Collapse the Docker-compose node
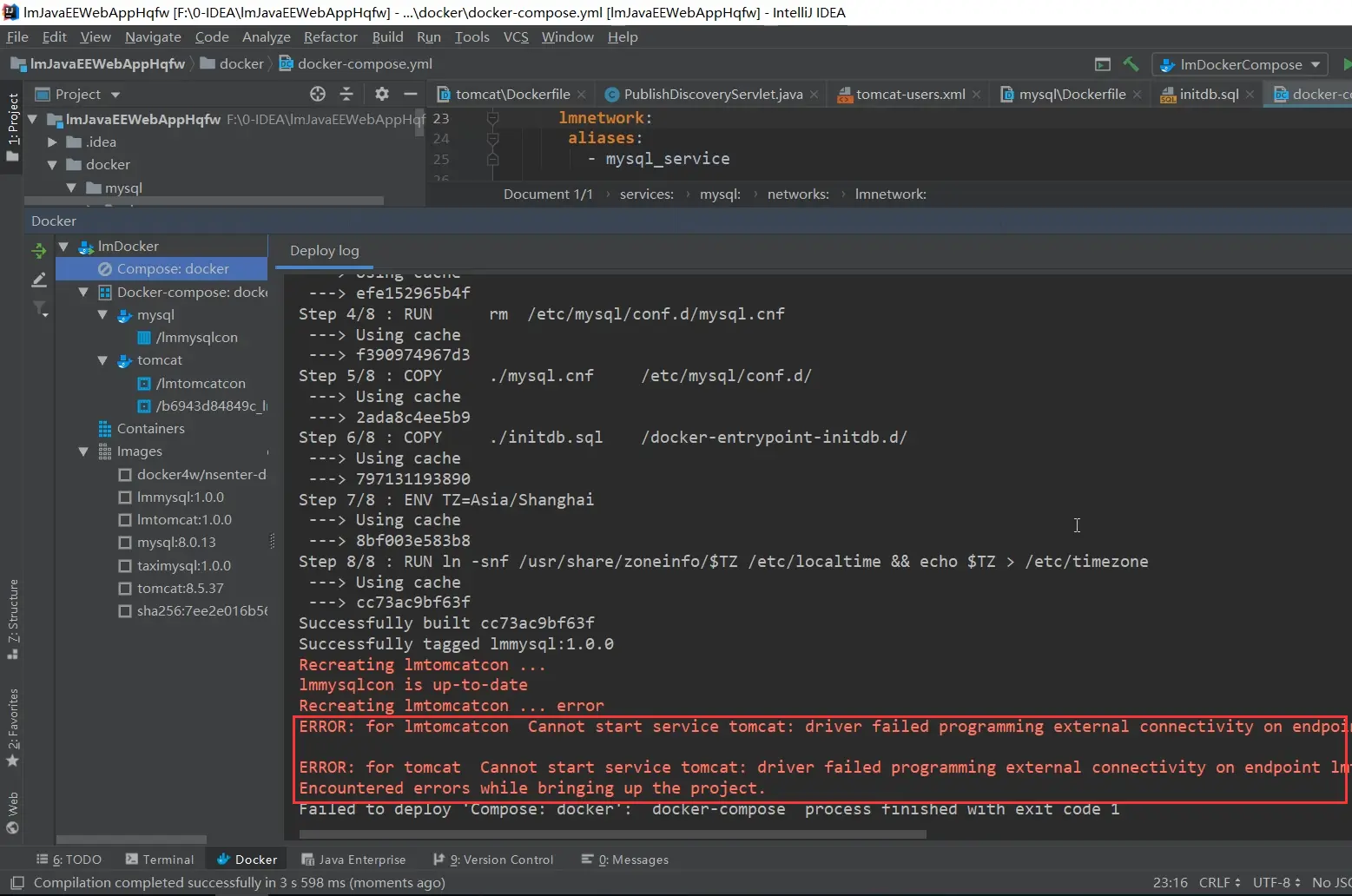 pos(83,293)
